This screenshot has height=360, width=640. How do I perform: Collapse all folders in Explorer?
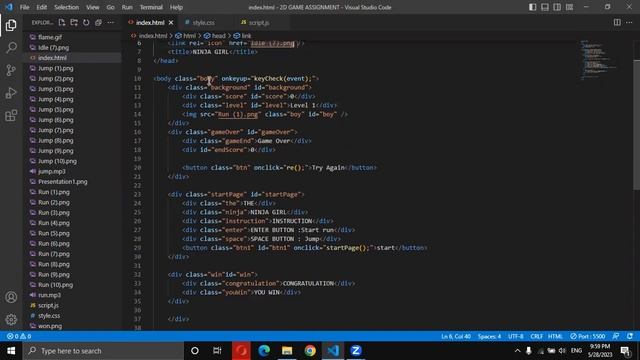pos(98,22)
